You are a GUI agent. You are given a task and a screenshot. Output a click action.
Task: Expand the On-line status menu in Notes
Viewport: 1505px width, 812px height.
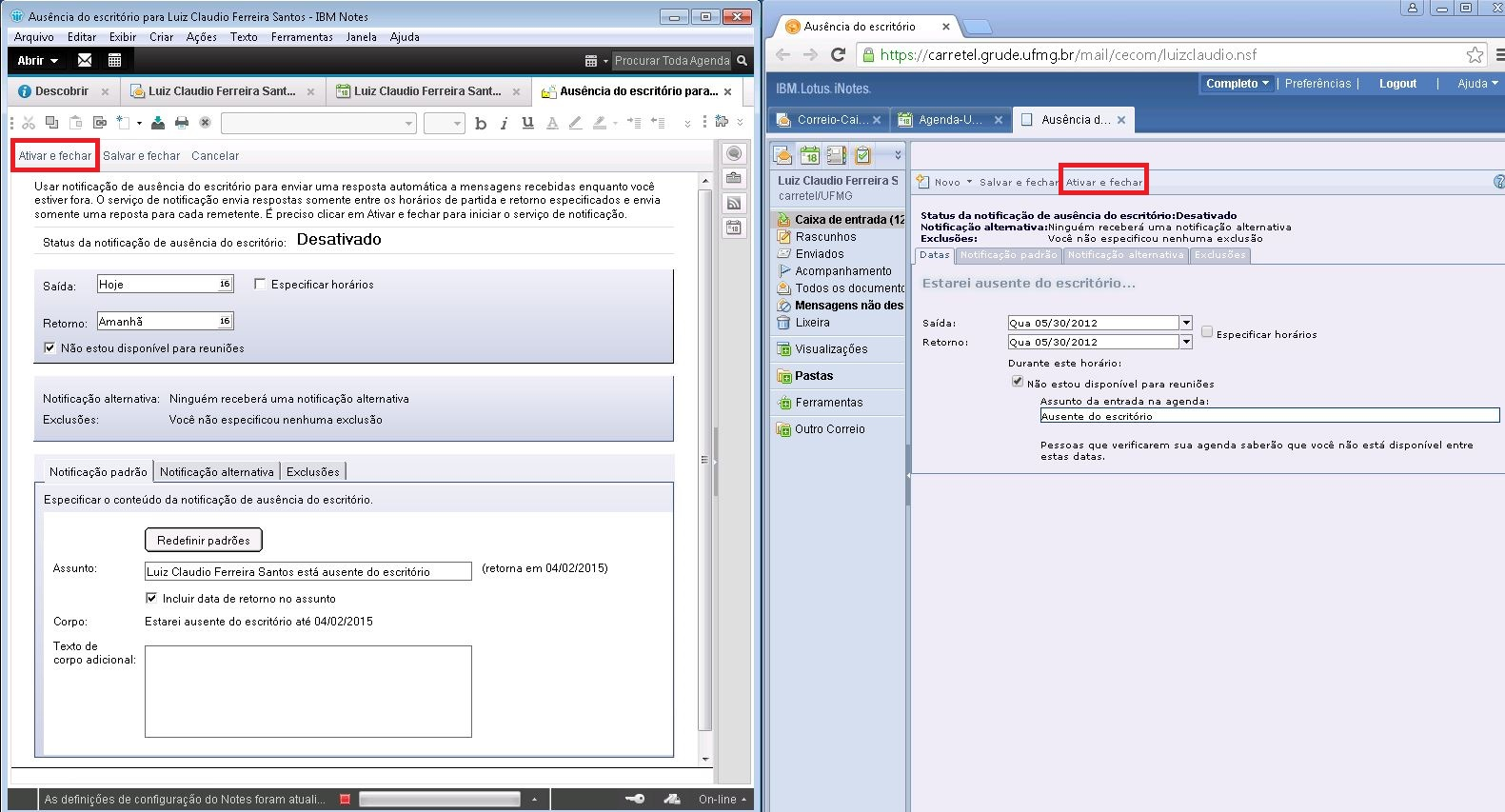[723, 800]
